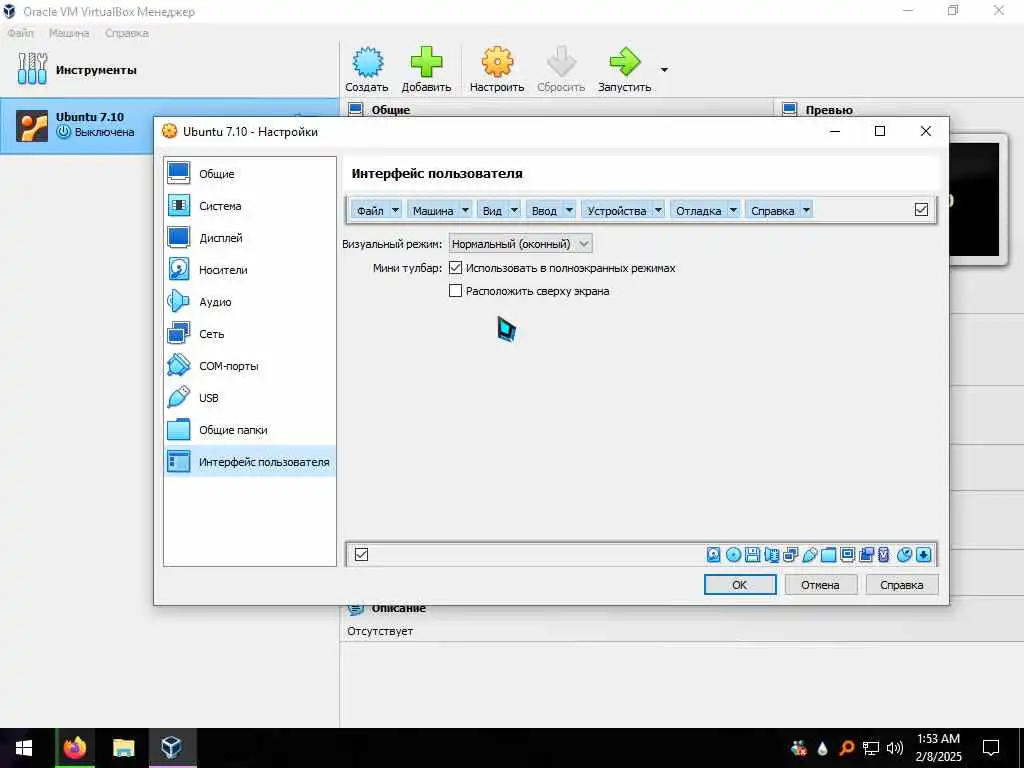This screenshot has height=768, width=1024.
Task: Select the Ubuntu 7.10 VM icon in list
Action: 32,126
